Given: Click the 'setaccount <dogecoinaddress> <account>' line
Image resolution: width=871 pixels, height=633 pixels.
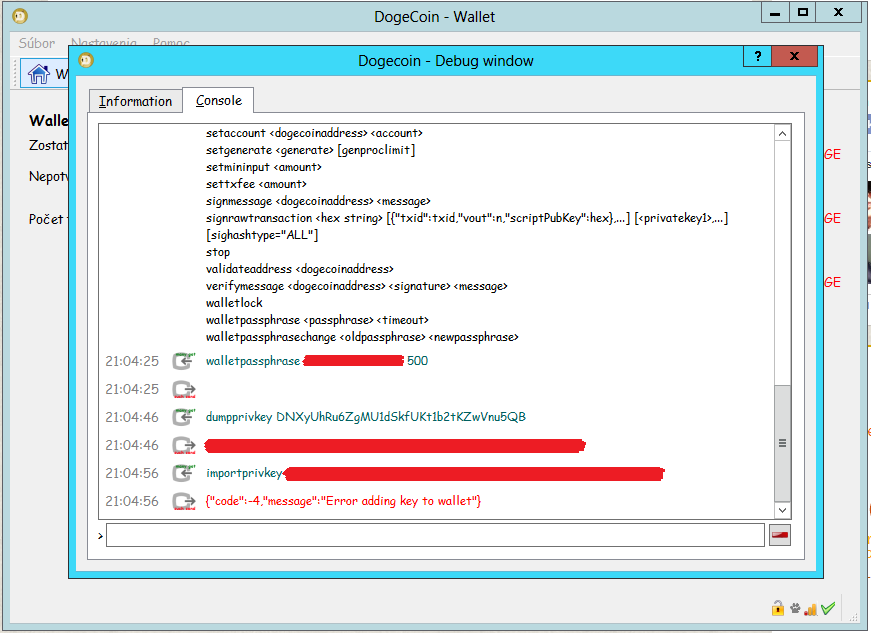Looking at the screenshot, I should (314, 133).
